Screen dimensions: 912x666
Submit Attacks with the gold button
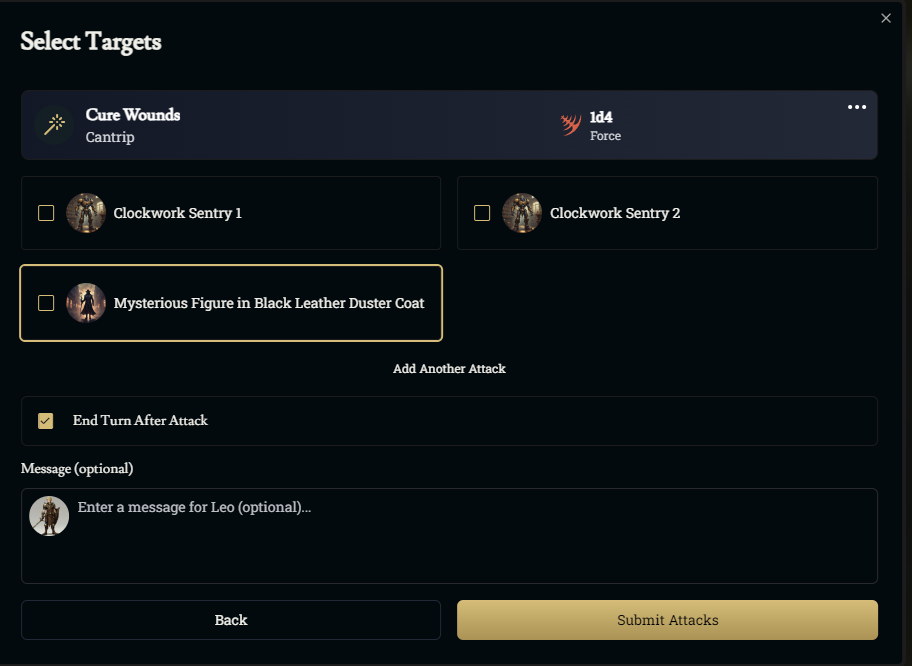667,620
